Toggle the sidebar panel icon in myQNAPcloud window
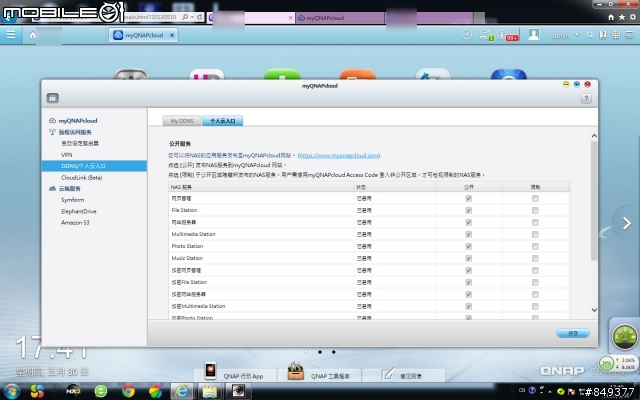Viewport: 640px width, 400px height. tap(53, 98)
